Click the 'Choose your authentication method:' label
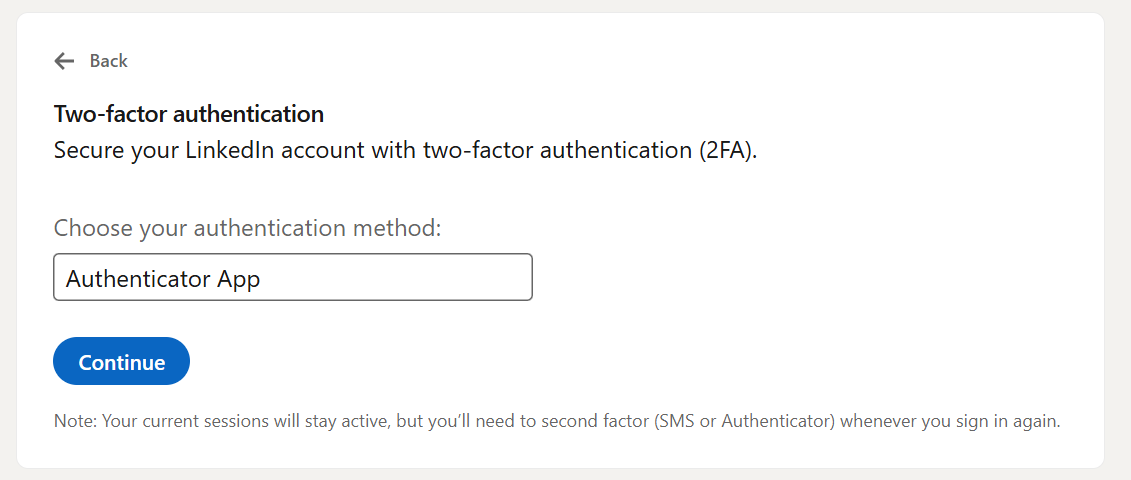 click(x=247, y=228)
